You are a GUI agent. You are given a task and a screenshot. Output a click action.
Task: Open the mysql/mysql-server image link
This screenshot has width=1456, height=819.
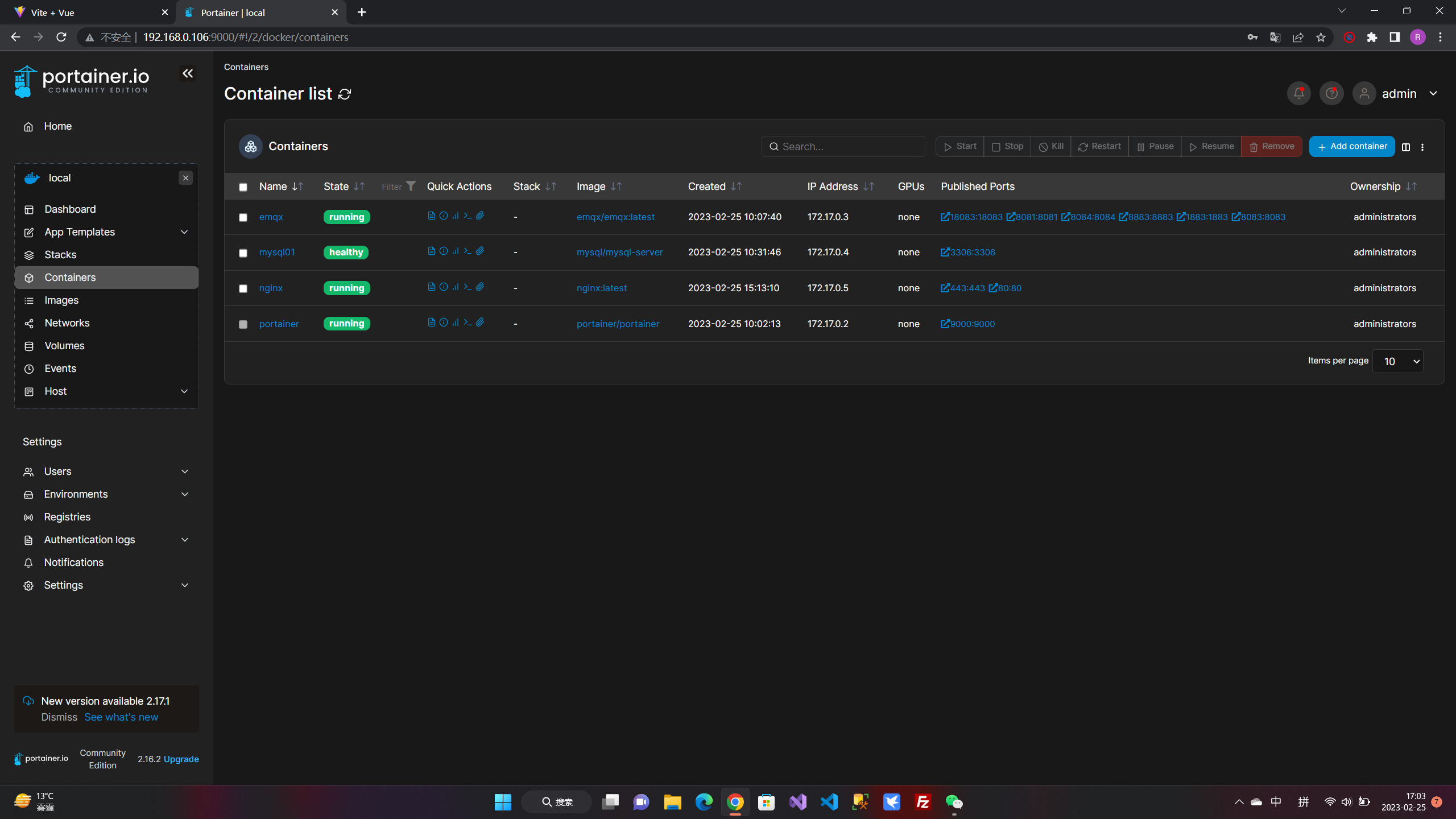(619, 252)
